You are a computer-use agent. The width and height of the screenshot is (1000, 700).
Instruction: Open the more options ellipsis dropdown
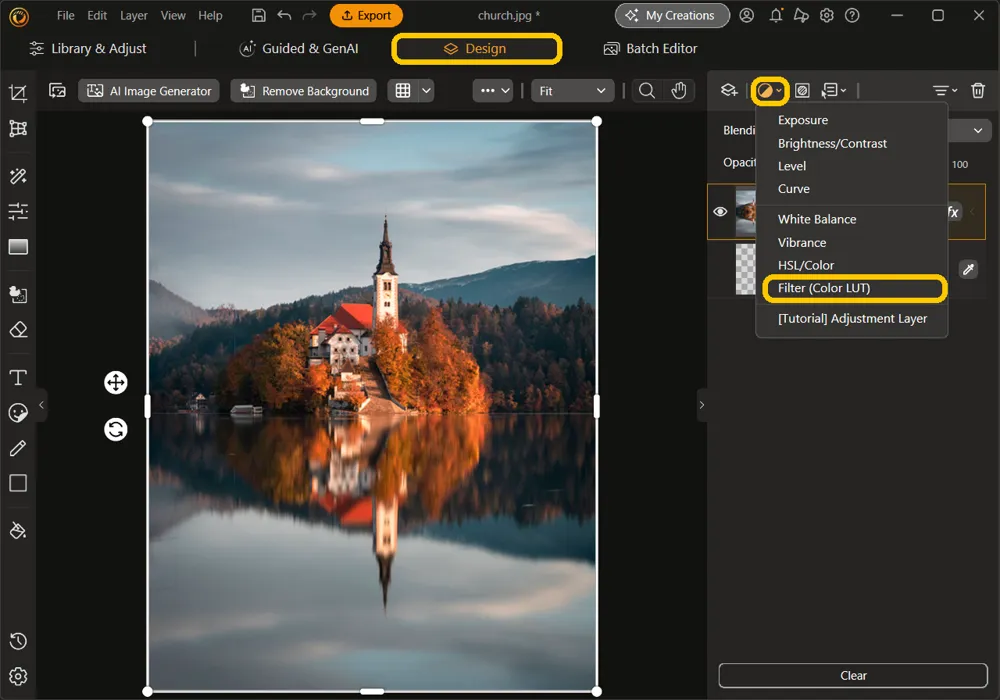[493, 91]
